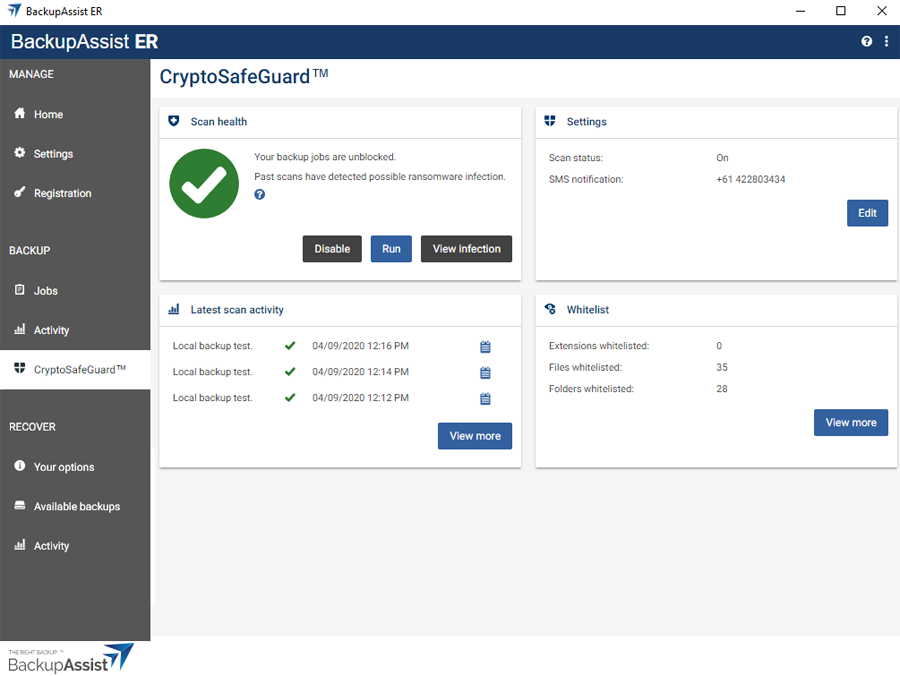Open the help question mark in header
900x676 pixels.
[x=866, y=41]
